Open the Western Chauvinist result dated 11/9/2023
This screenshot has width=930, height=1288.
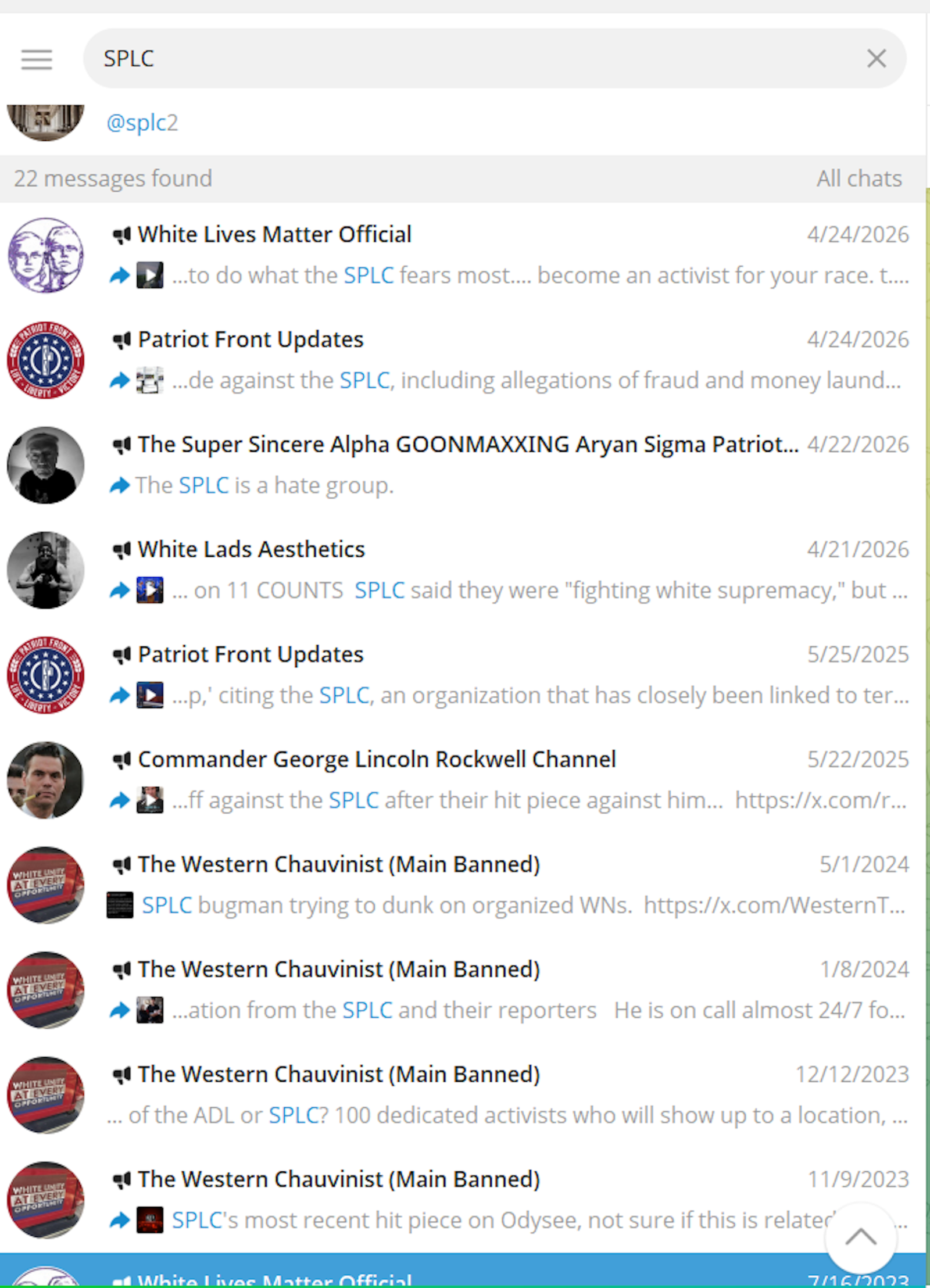tap(463, 1200)
